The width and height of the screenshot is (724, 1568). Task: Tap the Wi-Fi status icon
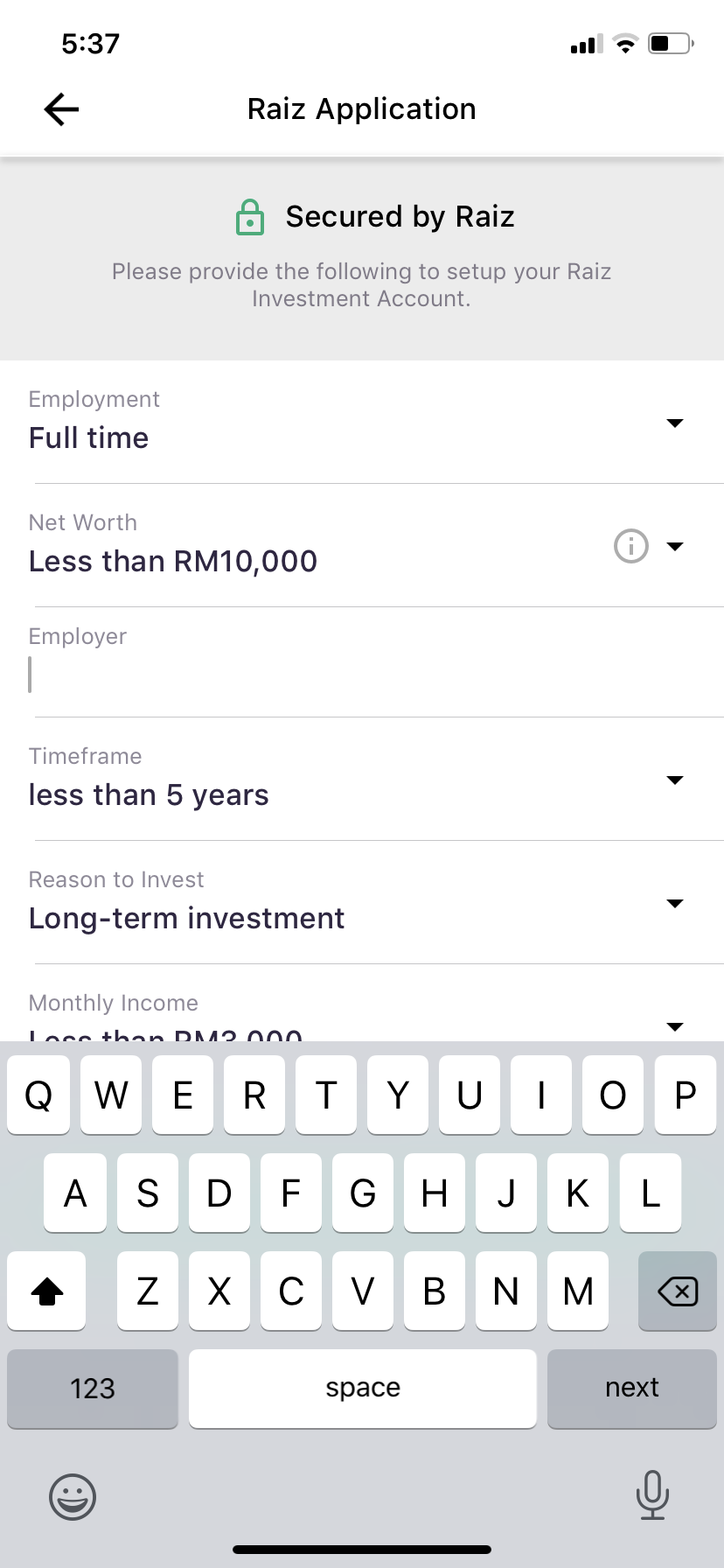(x=625, y=44)
